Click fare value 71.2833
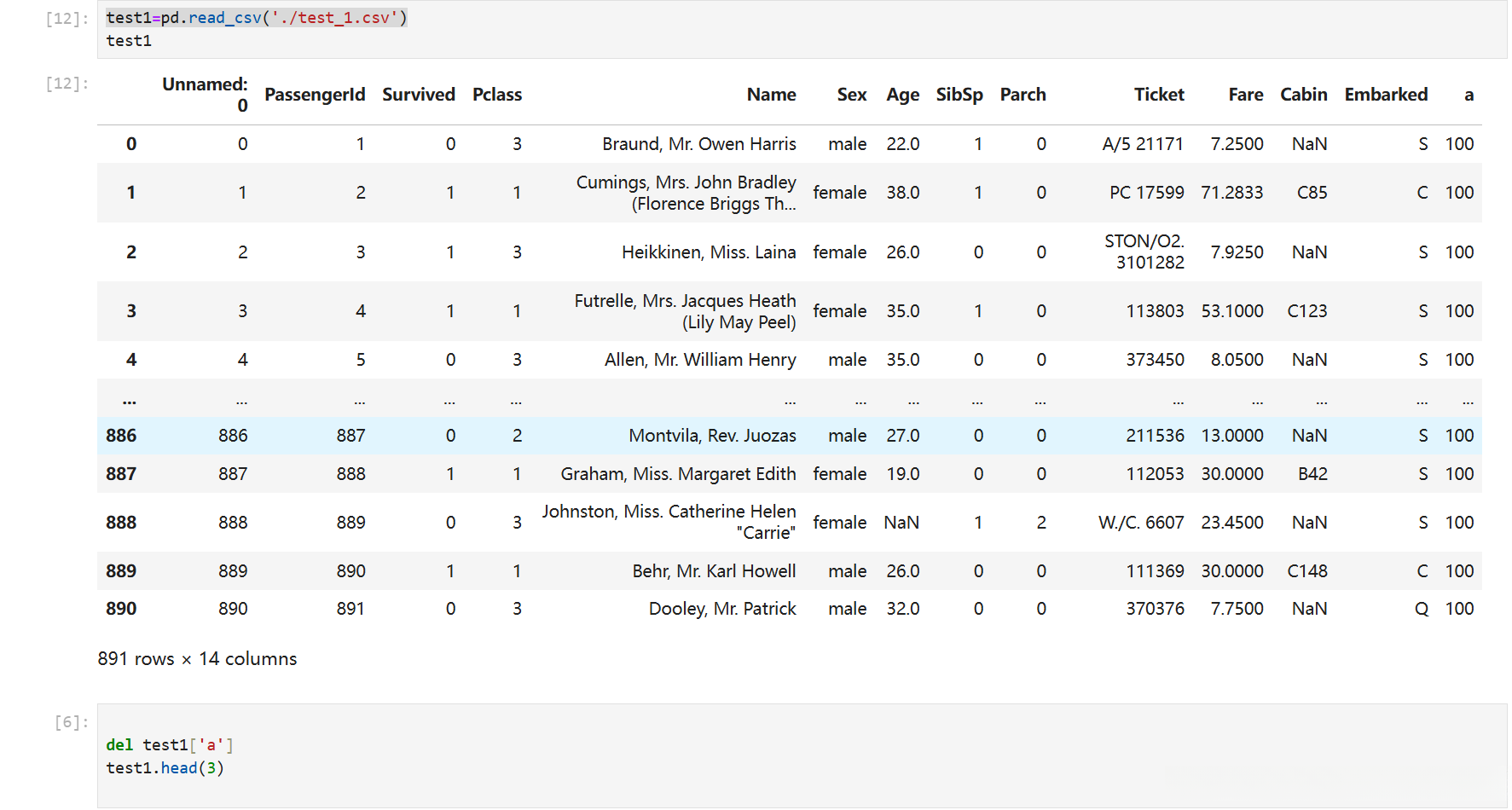The height and width of the screenshot is (810, 1512). point(1232,193)
